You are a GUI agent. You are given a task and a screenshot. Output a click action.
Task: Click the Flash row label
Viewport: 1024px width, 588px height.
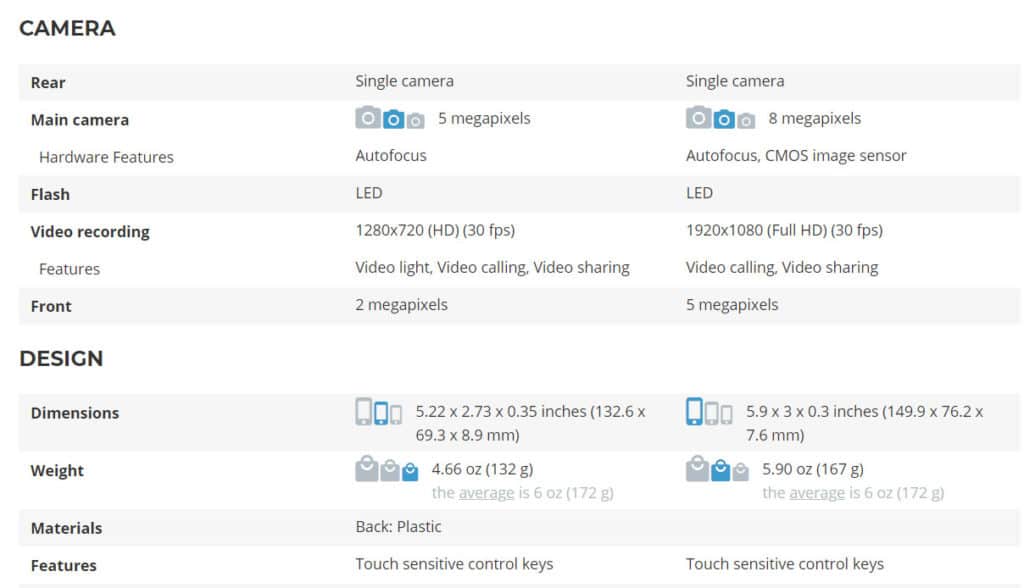(x=50, y=195)
